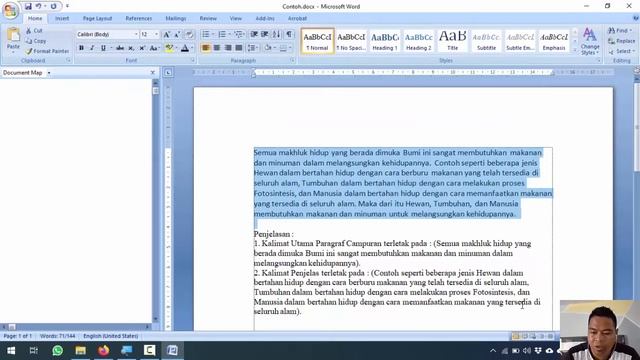Open Task View on the taskbar
This screenshot has height=360, width=640.
pyautogui.click(x=34, y=350)
